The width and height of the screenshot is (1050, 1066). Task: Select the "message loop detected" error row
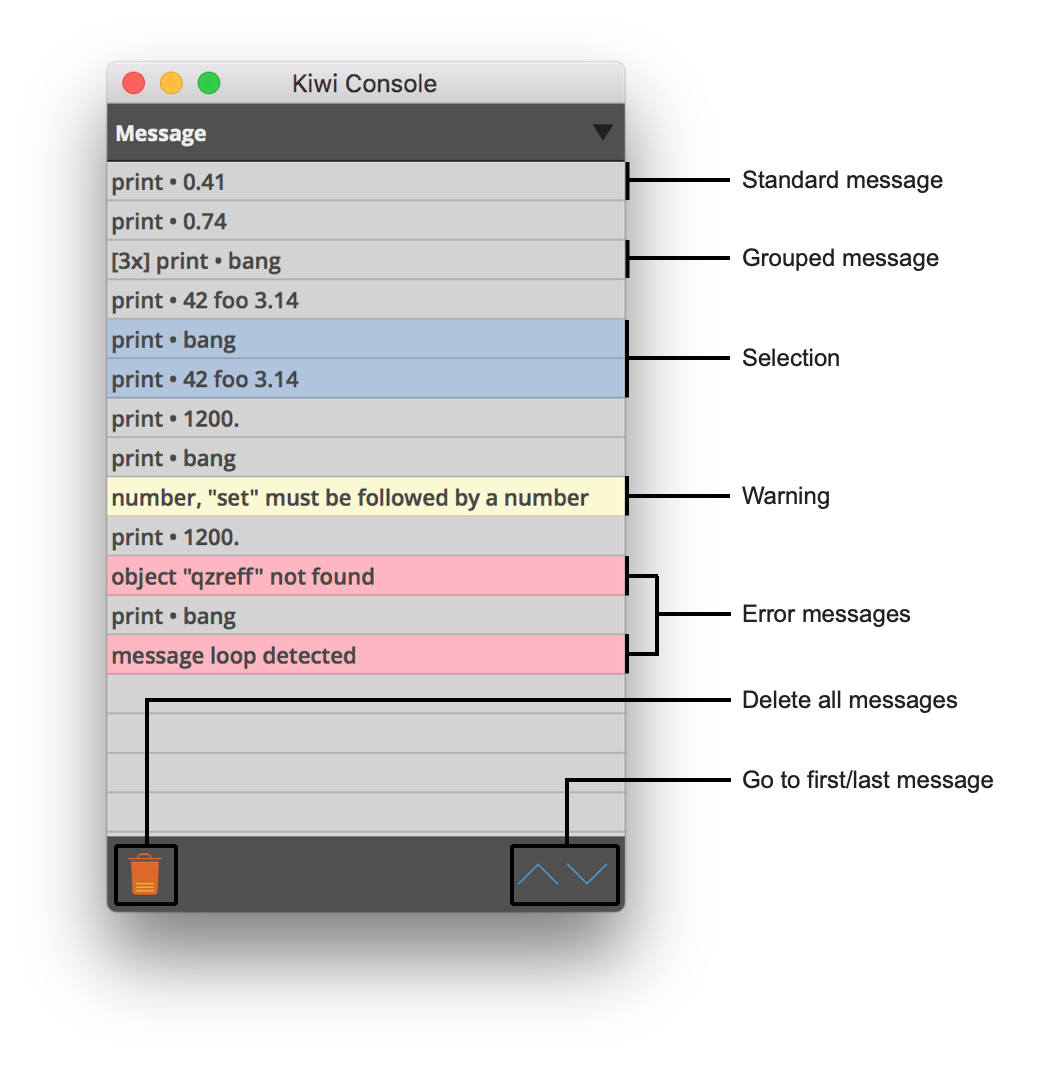(x=366, y=655)
